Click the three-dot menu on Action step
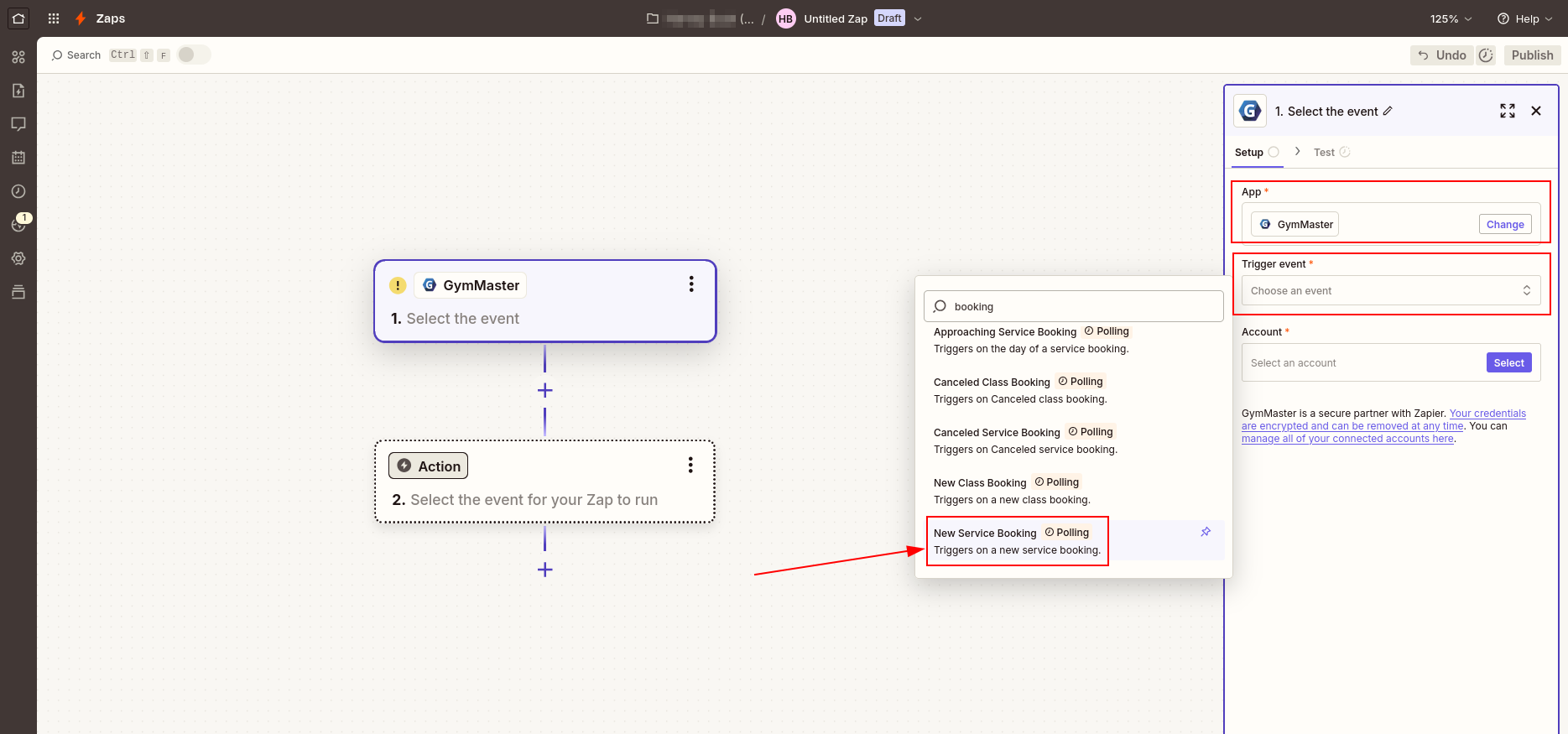 690,466
